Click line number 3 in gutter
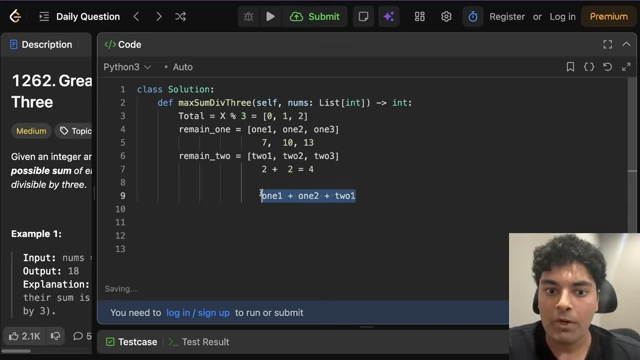This screenshot has width=640, height=360. 122,116
